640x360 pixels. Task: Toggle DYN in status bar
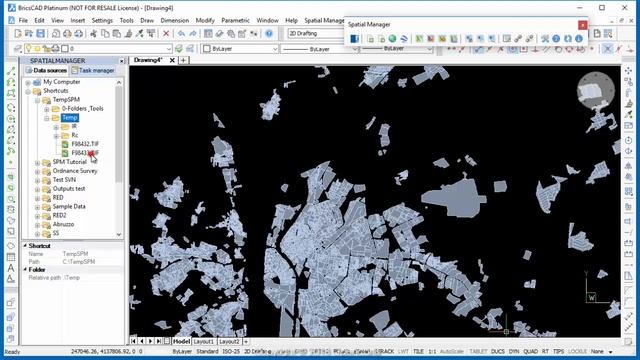[514, 351]
